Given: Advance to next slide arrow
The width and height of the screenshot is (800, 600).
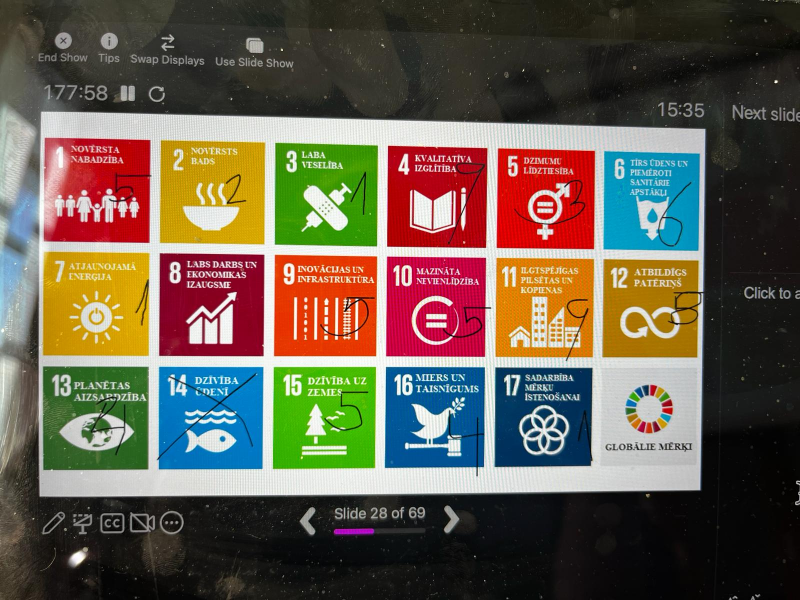Looking at the screenshot, I should (452, 518).
